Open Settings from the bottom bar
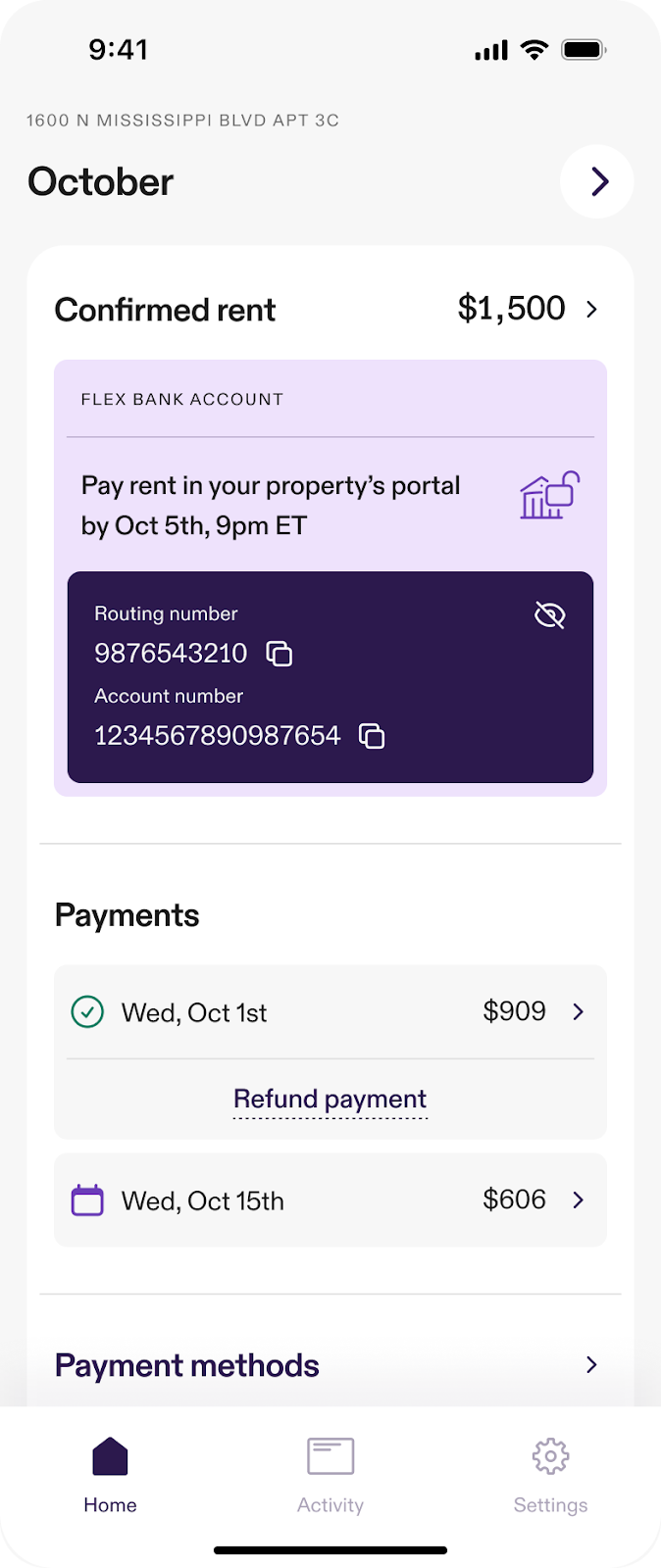Image resolution: width=661 pixels, height=1568 pixels. click(550, 1476)
